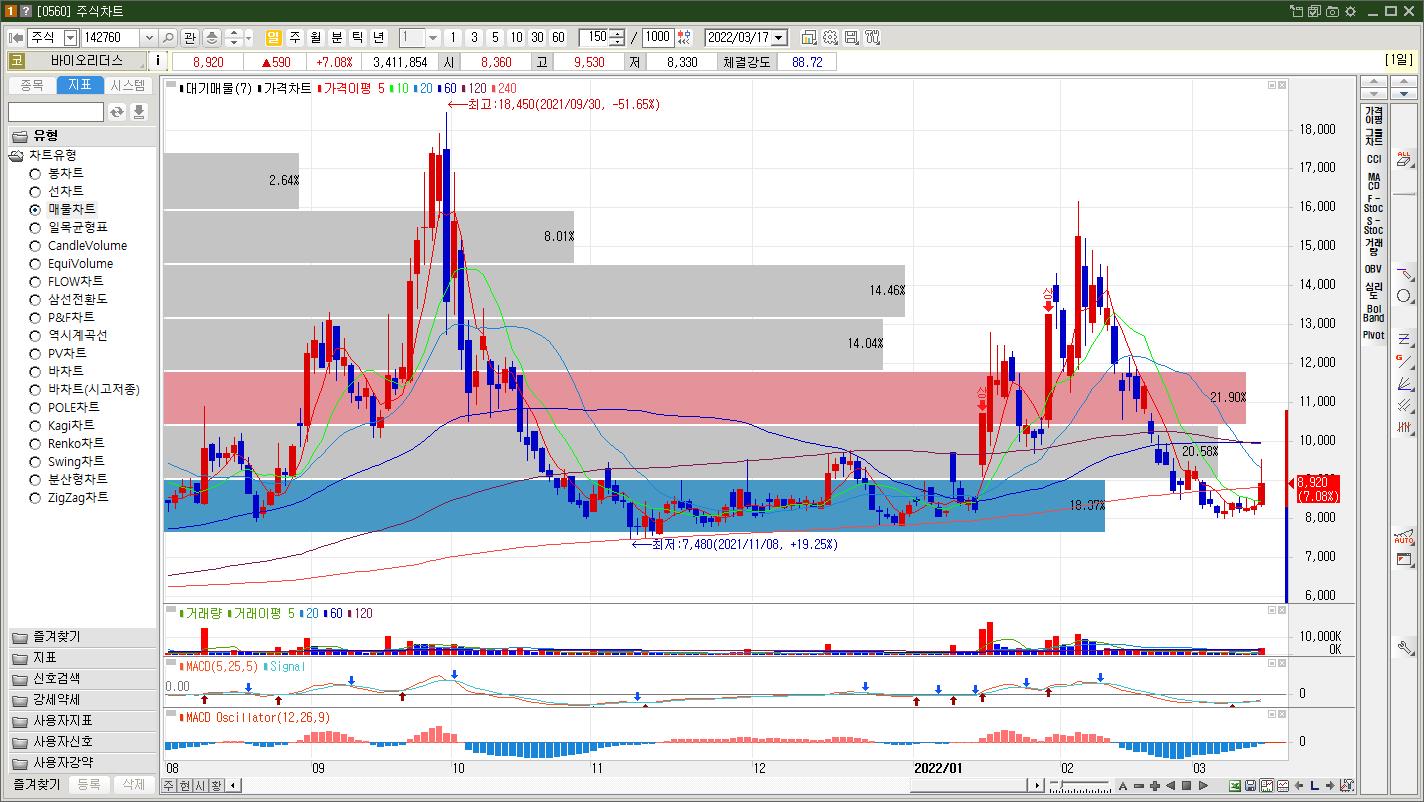Click the AUTO trend line tool icon
This screenshot has height=802, width=1424.
pyautogui.click(x=1404, y=538)
